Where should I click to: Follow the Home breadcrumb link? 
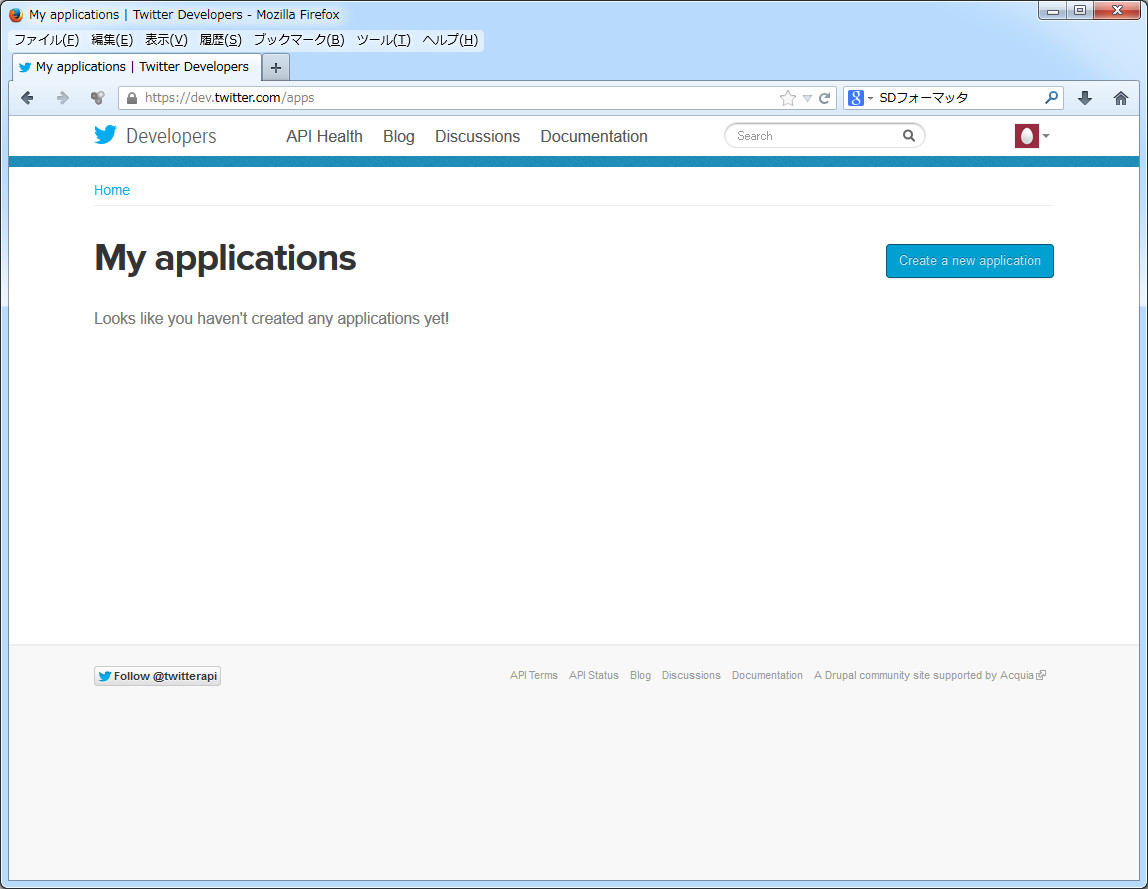[x=112, y=190]
